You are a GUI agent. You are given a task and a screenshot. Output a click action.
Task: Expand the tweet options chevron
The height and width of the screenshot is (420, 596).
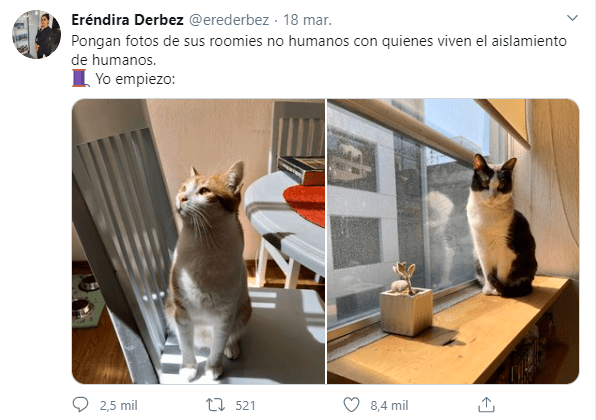(572, 18)
